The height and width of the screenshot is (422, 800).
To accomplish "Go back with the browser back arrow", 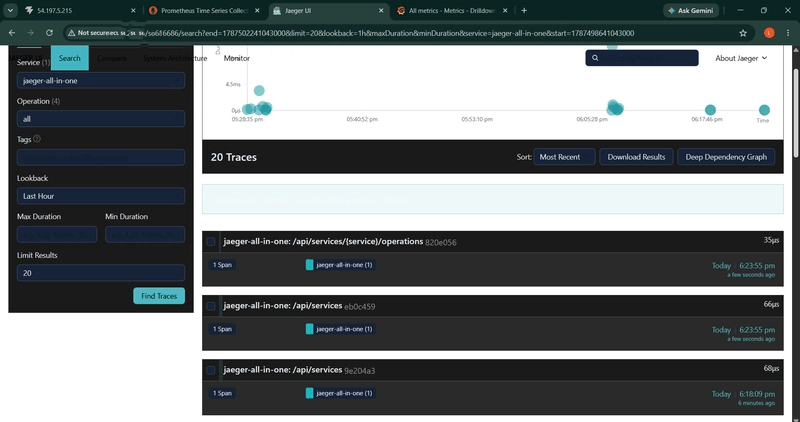I will (x=12, y=33).
